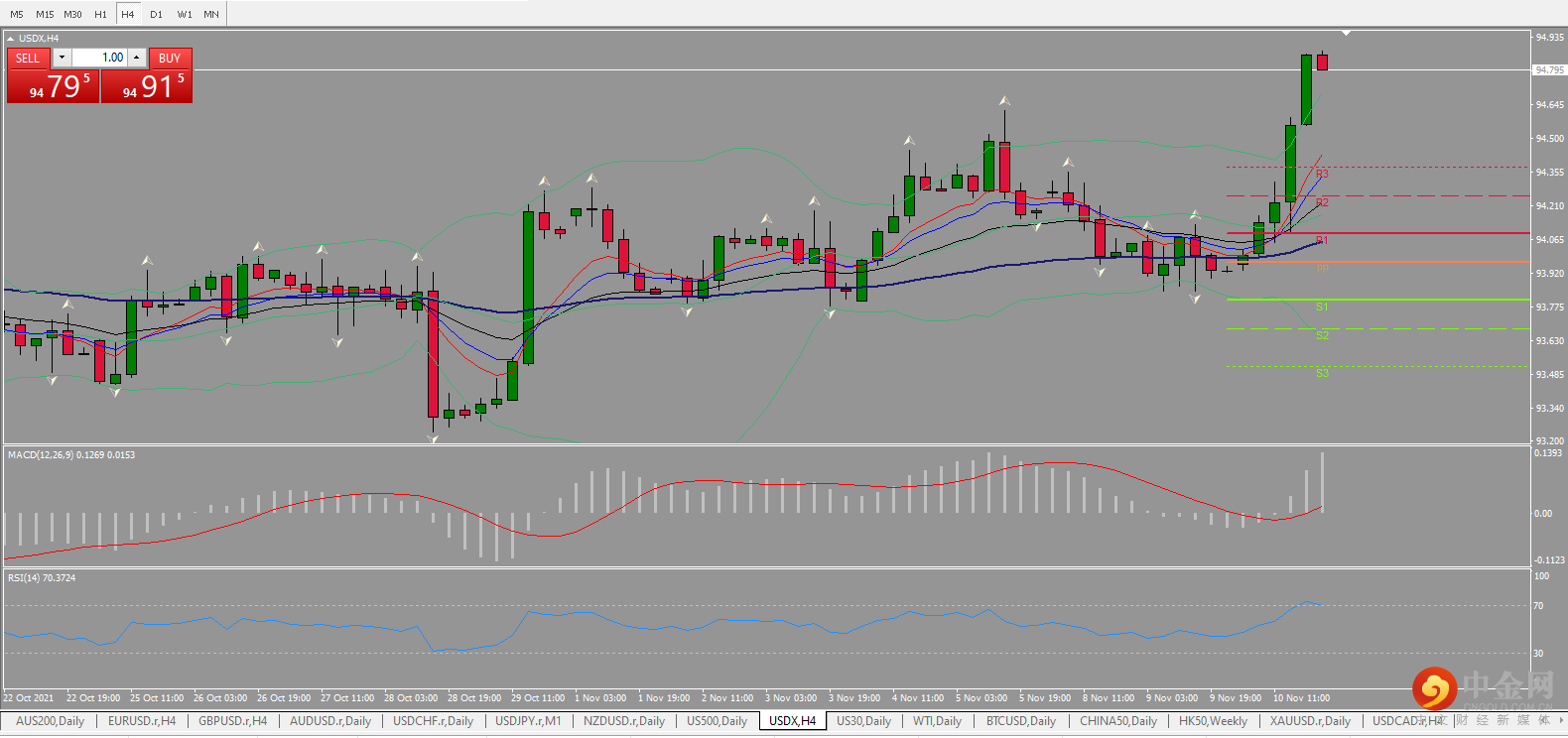
Task: Click the -0.1123 MACD scale value
Action: (x=1549, y=560)
